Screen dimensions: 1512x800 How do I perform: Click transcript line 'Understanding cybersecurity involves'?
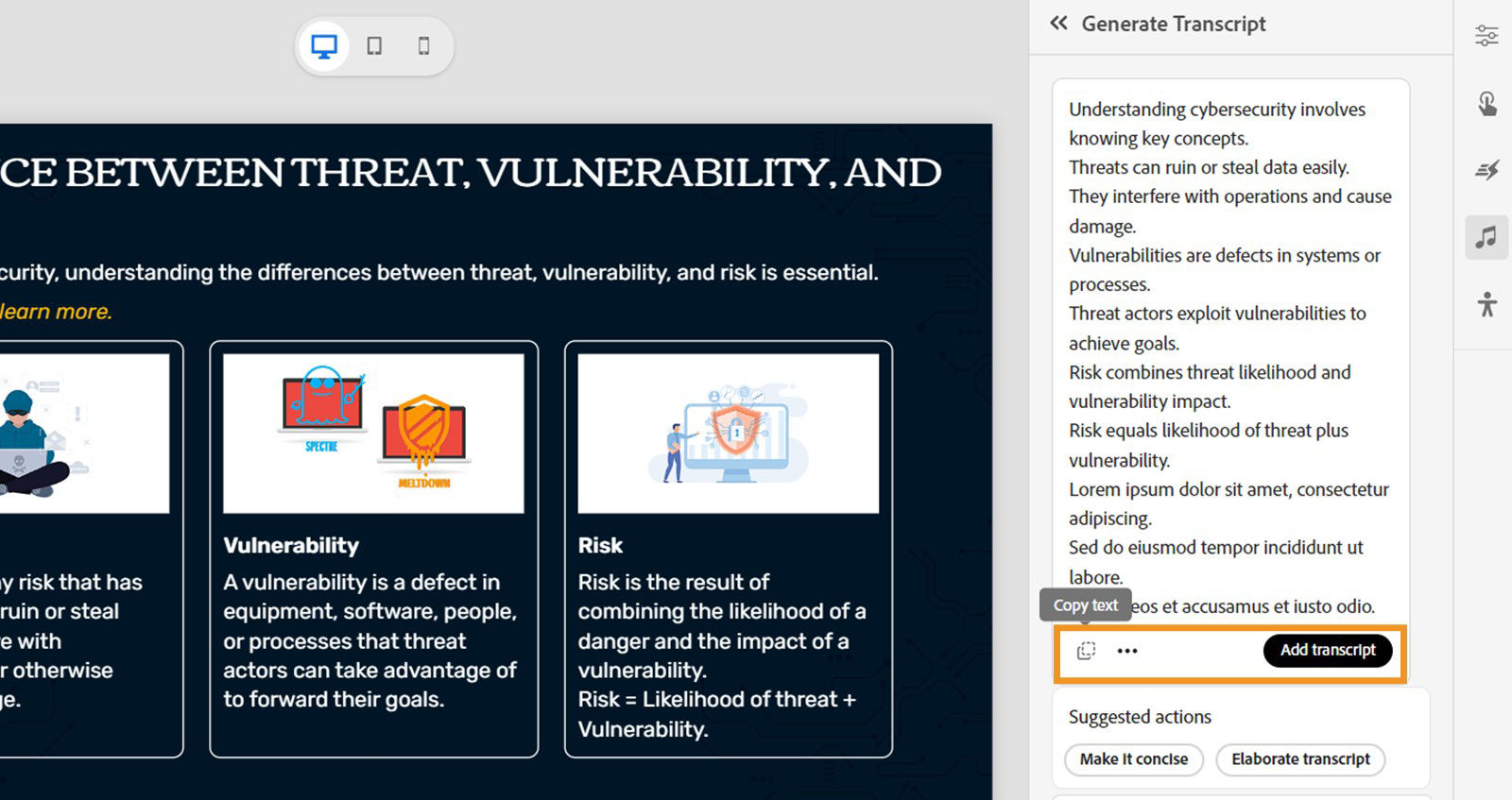1217,110
